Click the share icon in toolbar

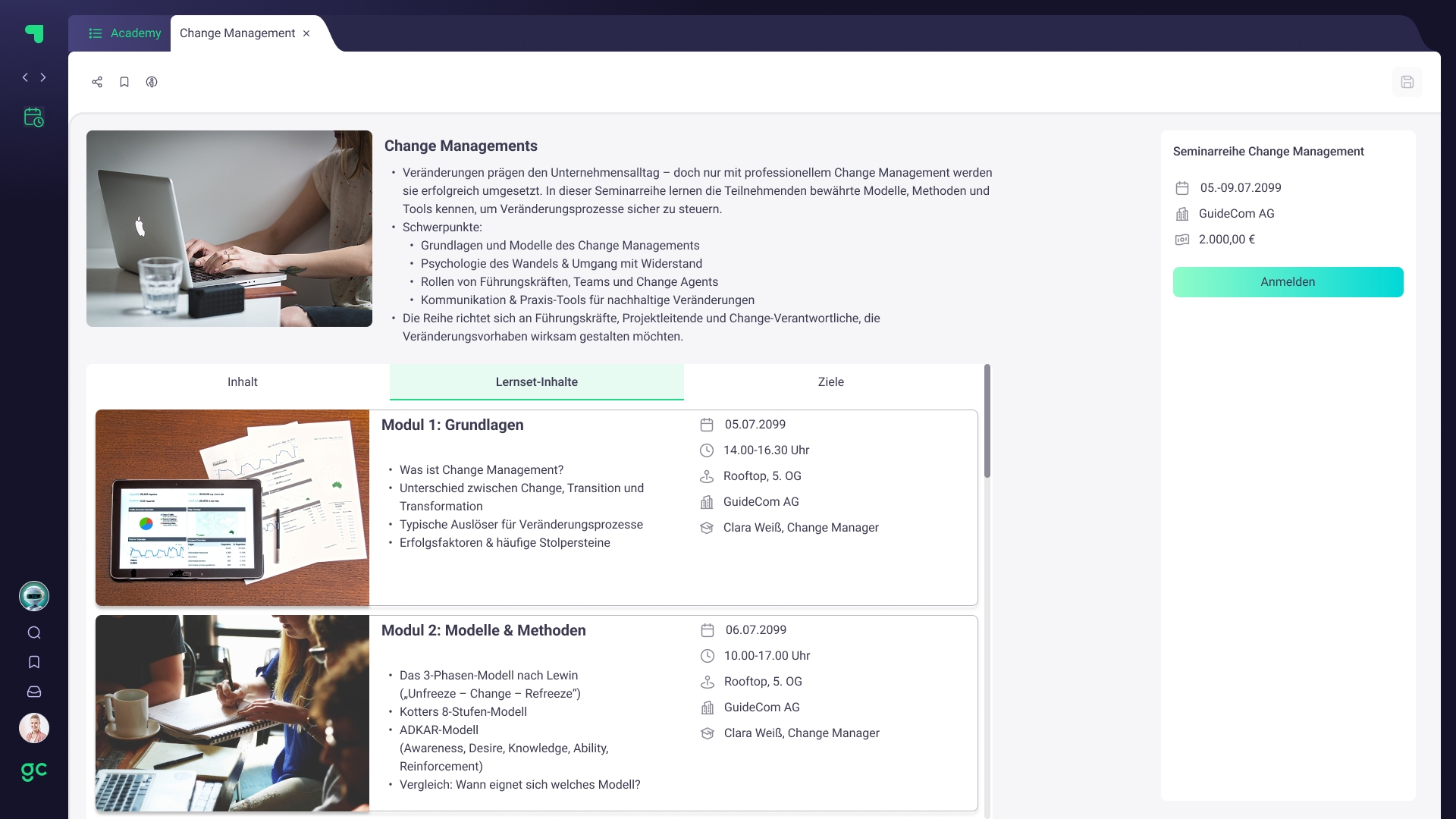coord(97,82)
